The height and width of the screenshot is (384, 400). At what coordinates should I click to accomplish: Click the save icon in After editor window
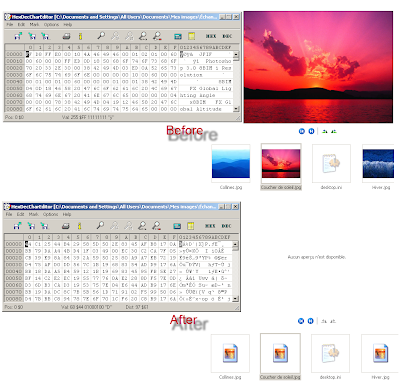(31, 226)
